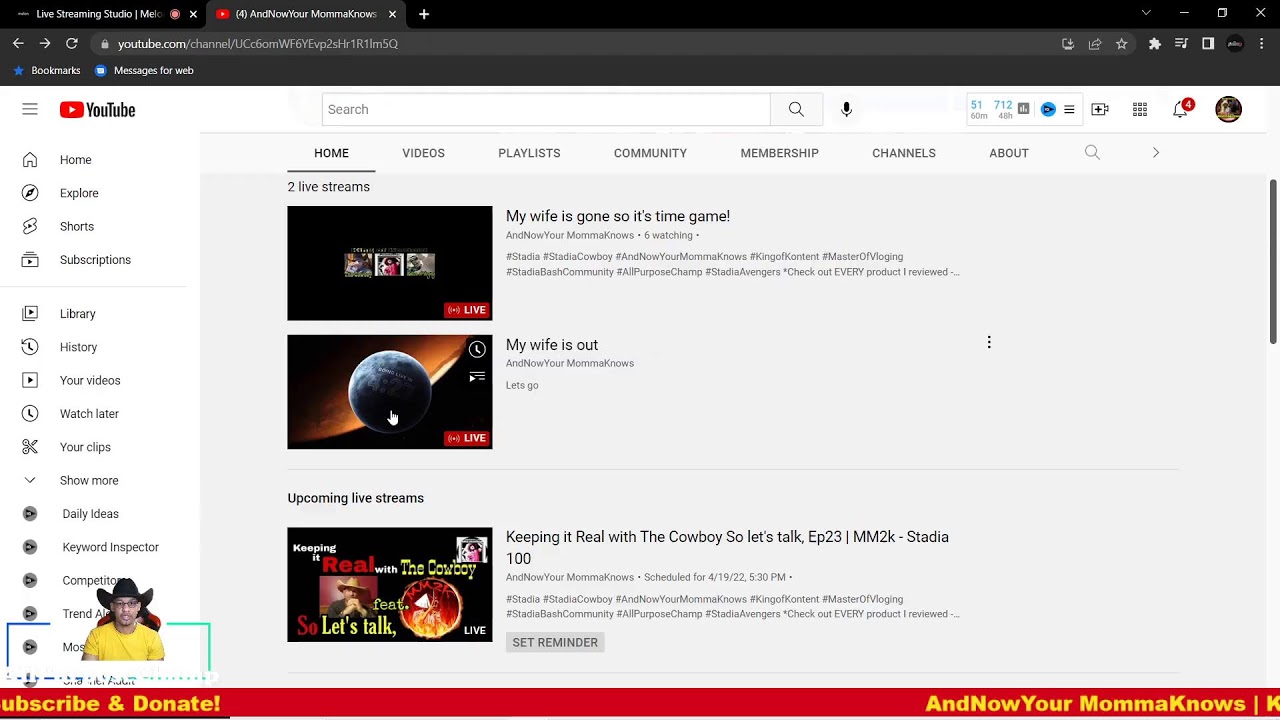1280x720 pixels.
Task: Open Keeping it Real with The Cowboy video
Action: (727, 548)
